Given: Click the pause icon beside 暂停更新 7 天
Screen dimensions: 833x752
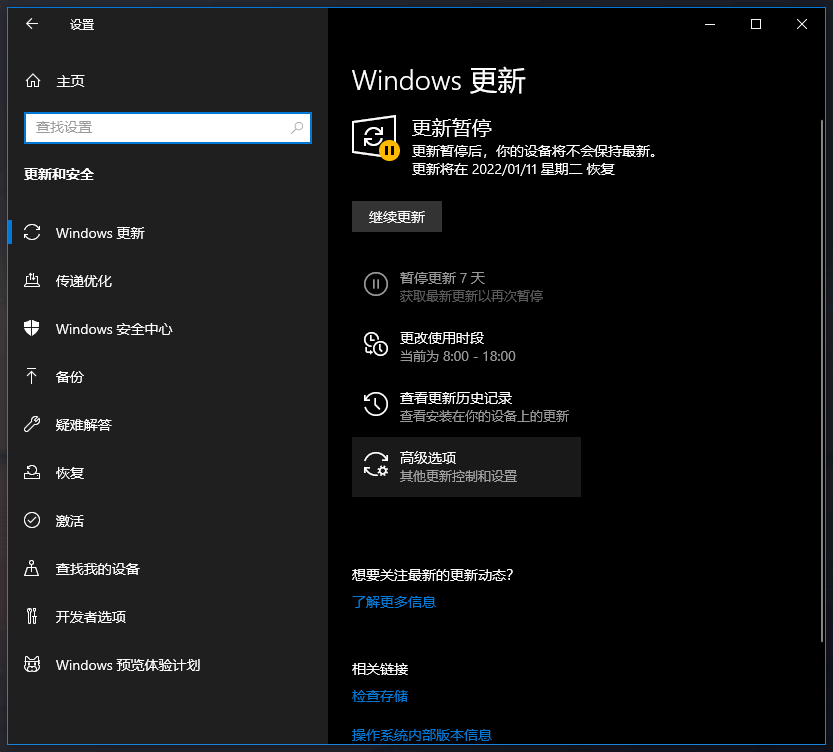Looking at the screenshot, I should pos(376,284).
